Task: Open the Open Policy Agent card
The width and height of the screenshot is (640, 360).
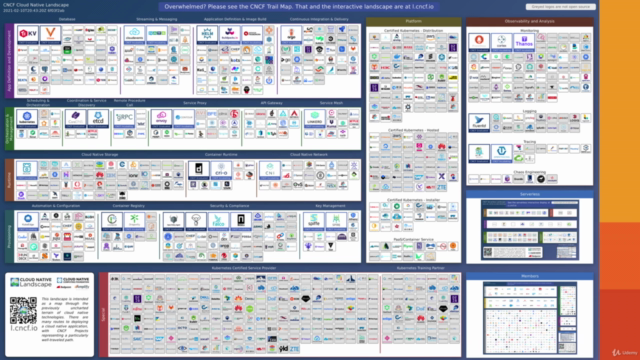Action: tap(173, 222)
